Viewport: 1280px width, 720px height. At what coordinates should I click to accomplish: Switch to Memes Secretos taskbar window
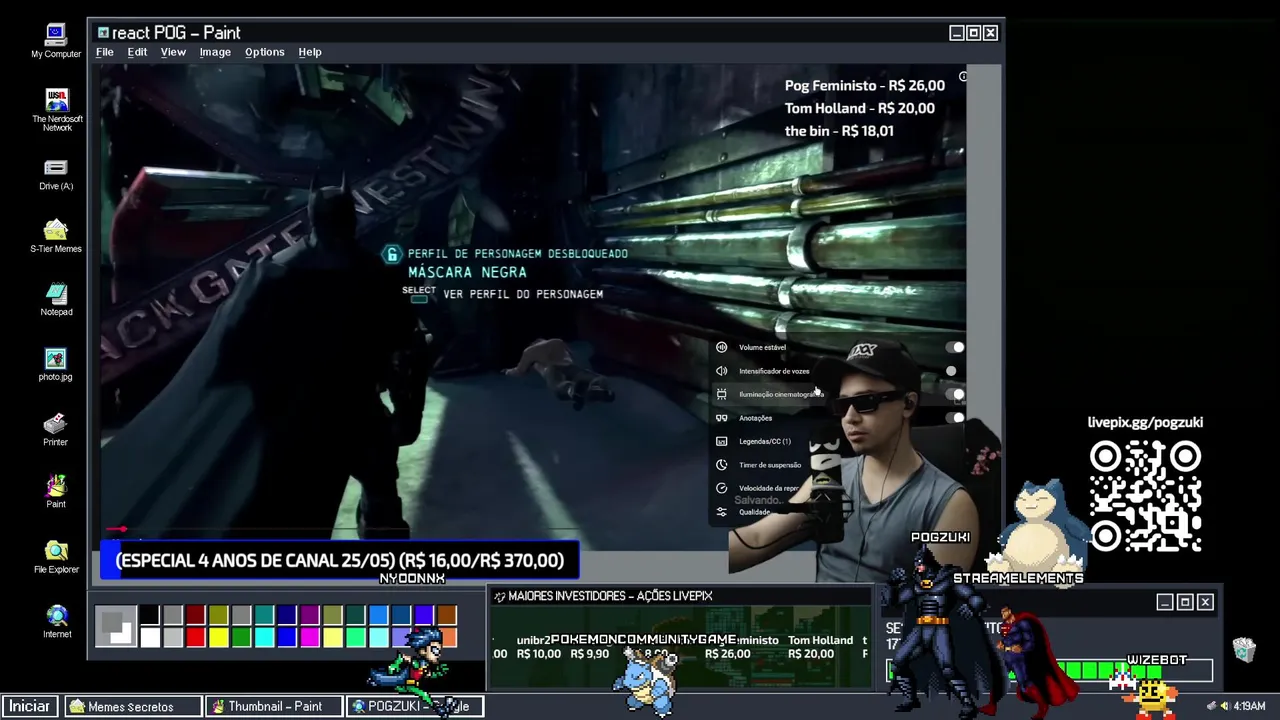[x=133, y=706]
